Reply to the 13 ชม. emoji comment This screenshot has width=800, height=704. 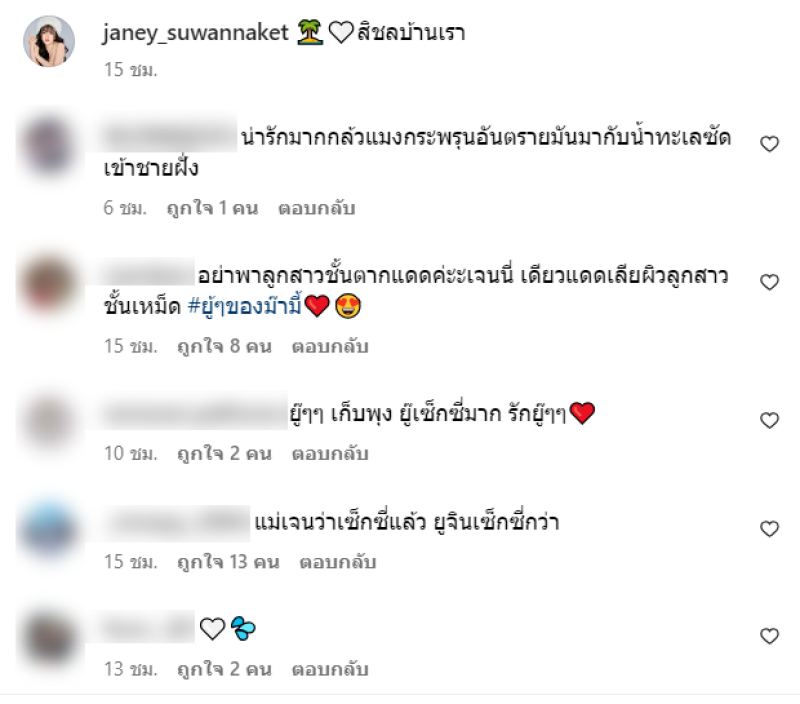click(x=330, y=669)
